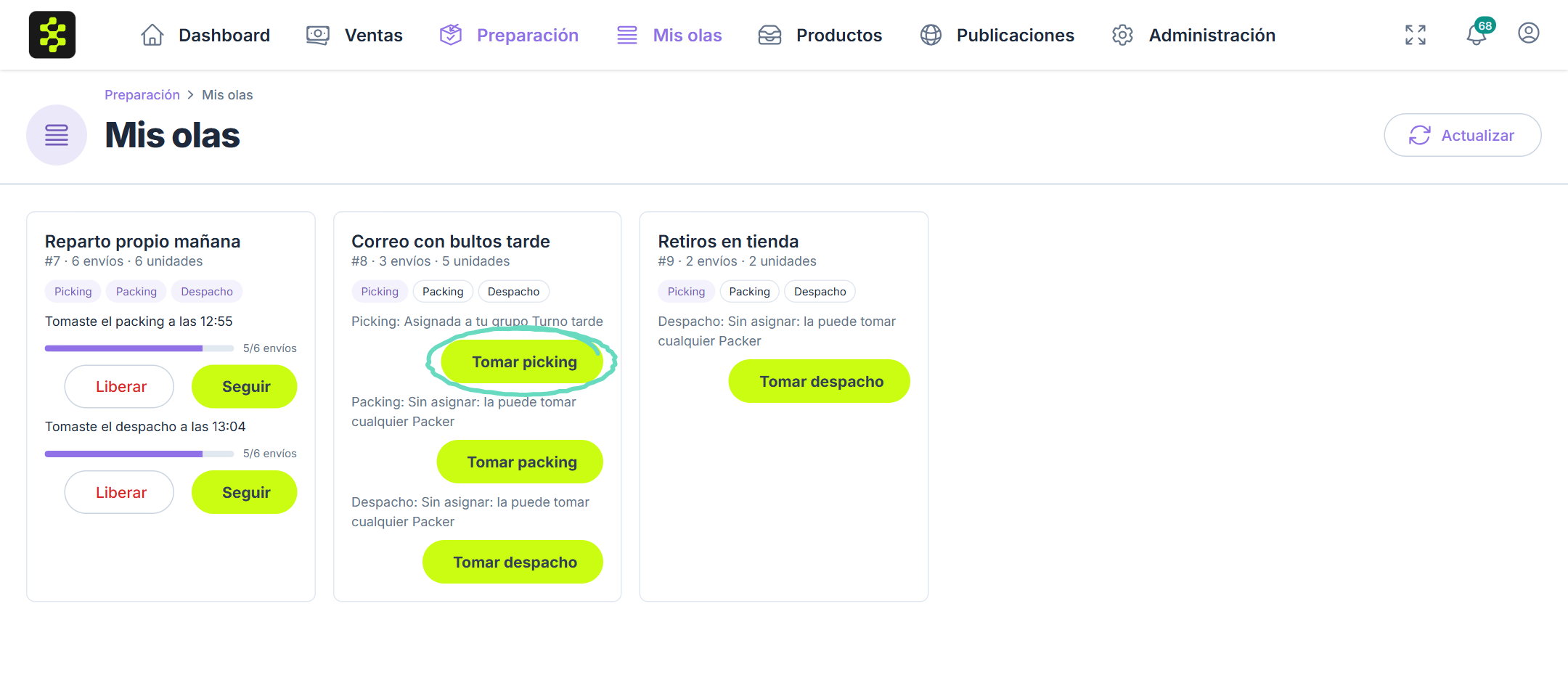Click the green app logo icon

pyautogui.click(x=52, y=35)
